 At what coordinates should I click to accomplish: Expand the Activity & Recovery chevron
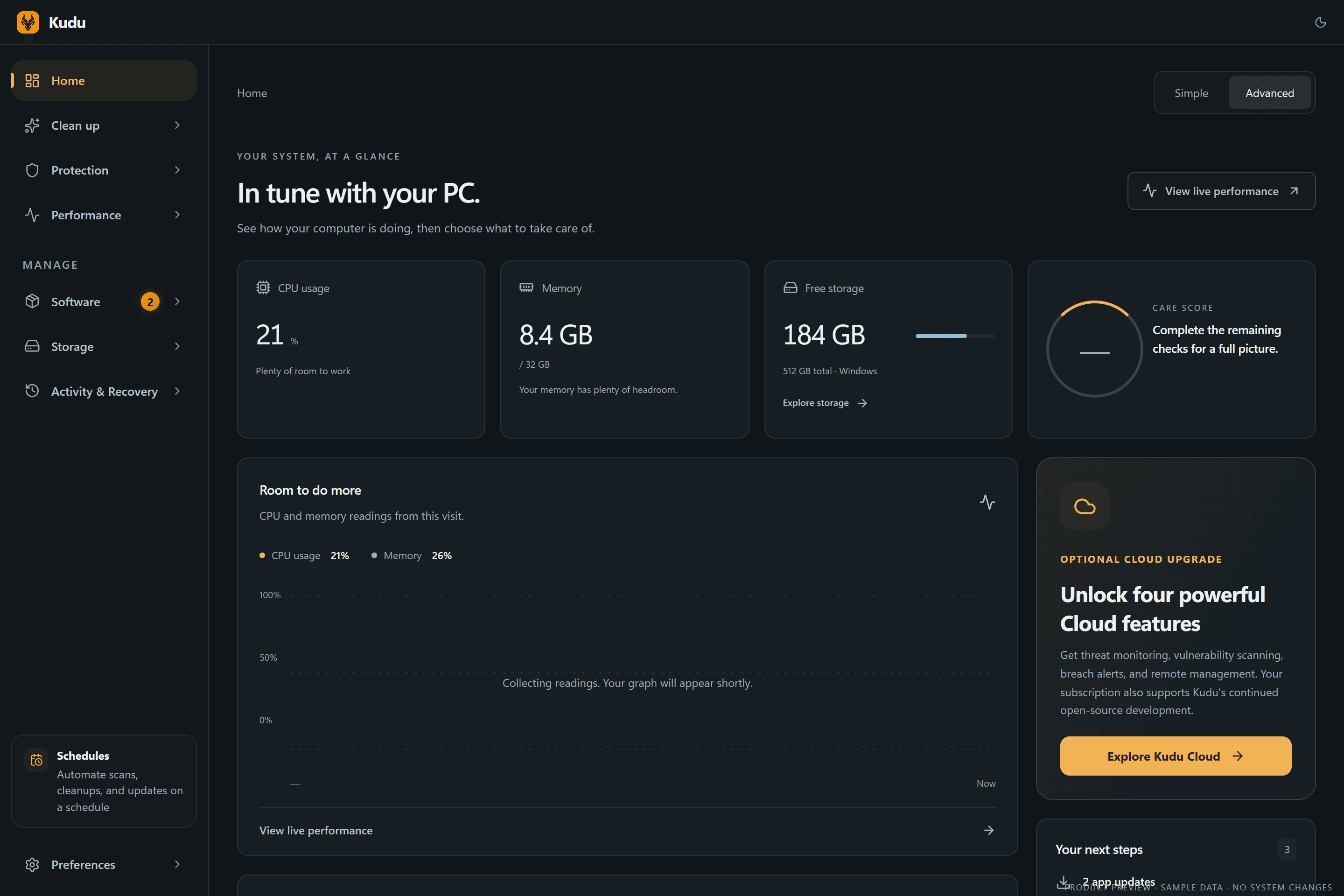[177, 391]
